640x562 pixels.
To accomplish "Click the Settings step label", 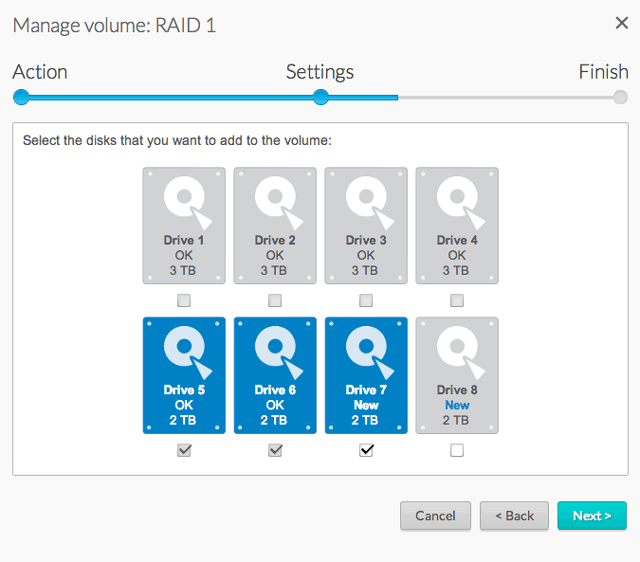I will coord(320,72).
